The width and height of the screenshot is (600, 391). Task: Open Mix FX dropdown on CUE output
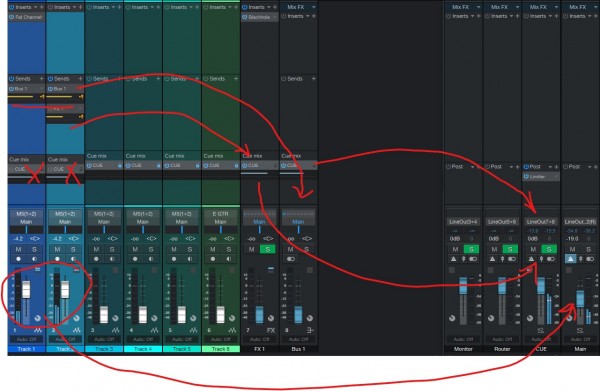click(556, 7)
